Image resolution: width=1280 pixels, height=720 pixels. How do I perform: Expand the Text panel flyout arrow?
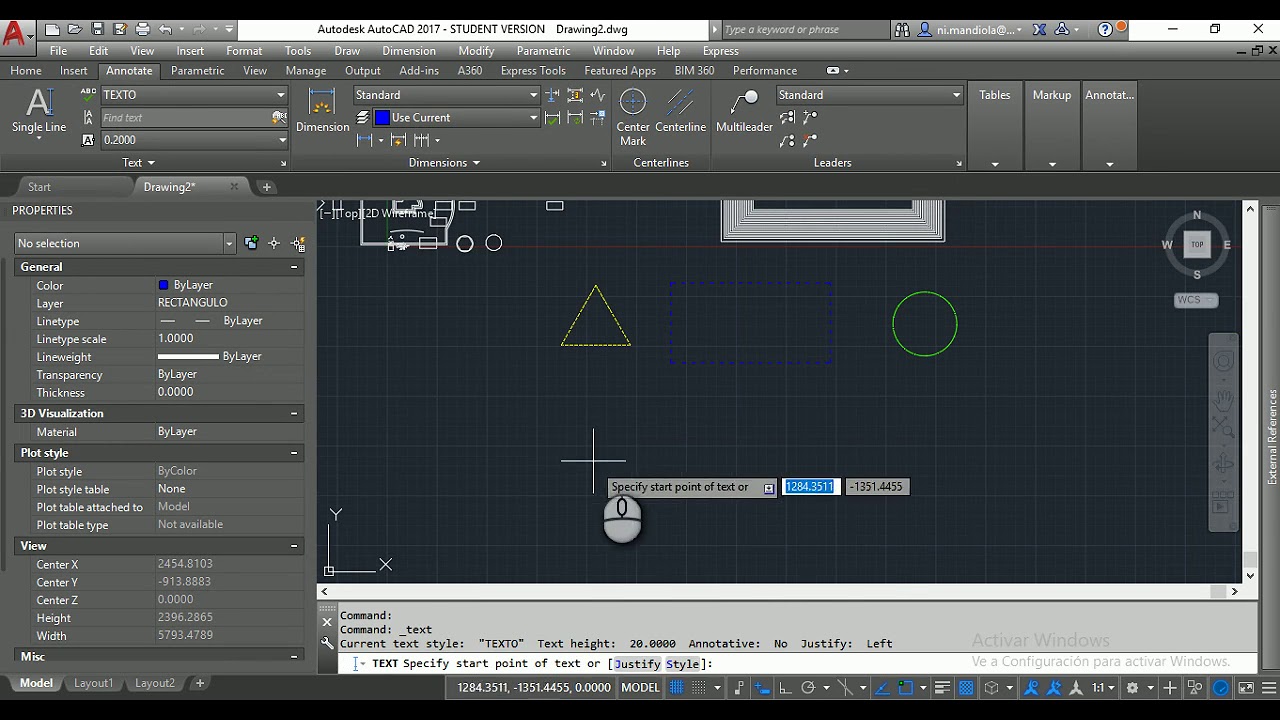[151, 163]
